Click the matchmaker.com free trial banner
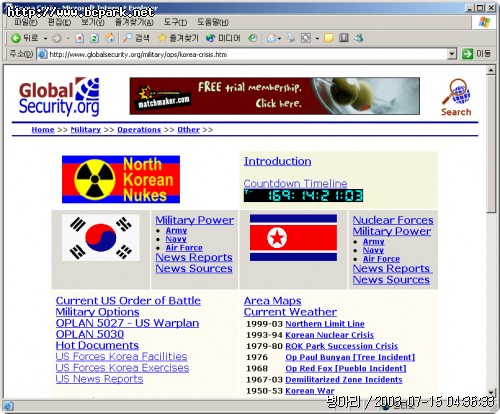The image size is (500, 414). pos(275,96)
